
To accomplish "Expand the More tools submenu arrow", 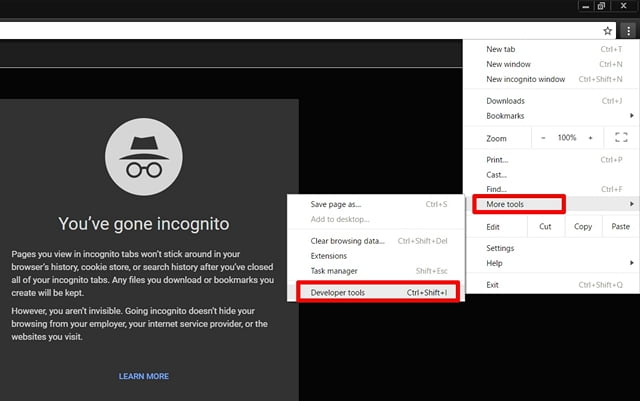I will pyautogui.click(x=631, y=204).
